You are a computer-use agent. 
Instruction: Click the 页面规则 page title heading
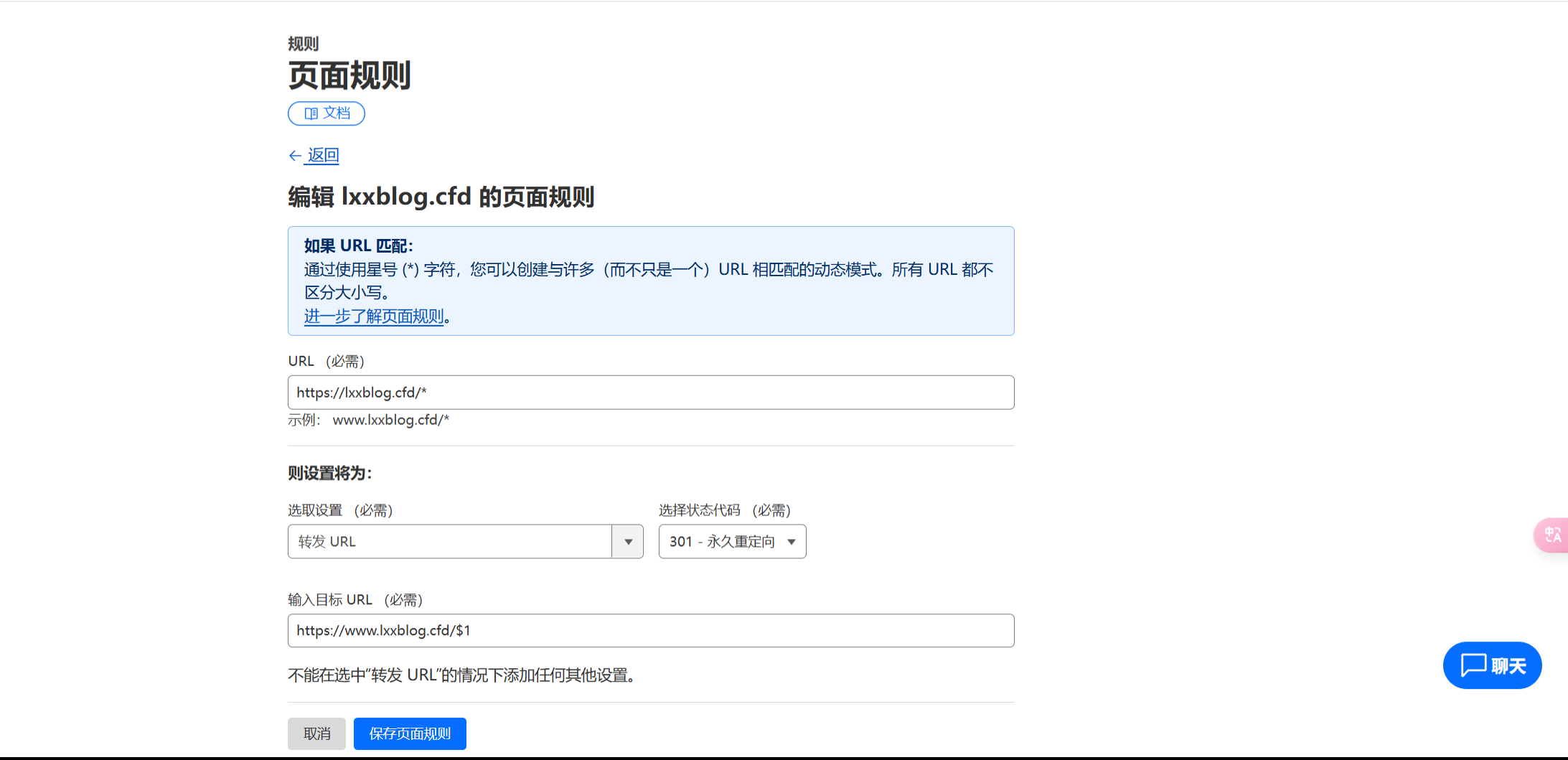349,75
